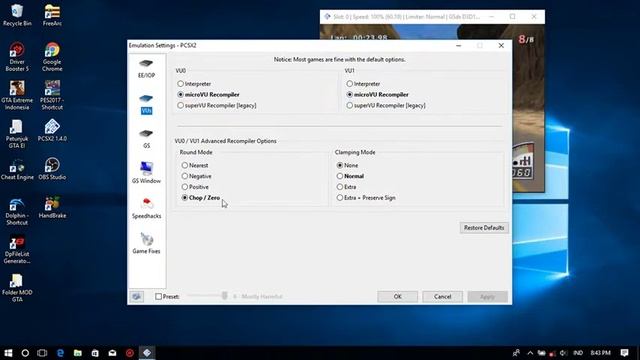The height and width of the screenshot is (360, 640).
Task: Open the Action Center notifications
Action: [624, 353]
